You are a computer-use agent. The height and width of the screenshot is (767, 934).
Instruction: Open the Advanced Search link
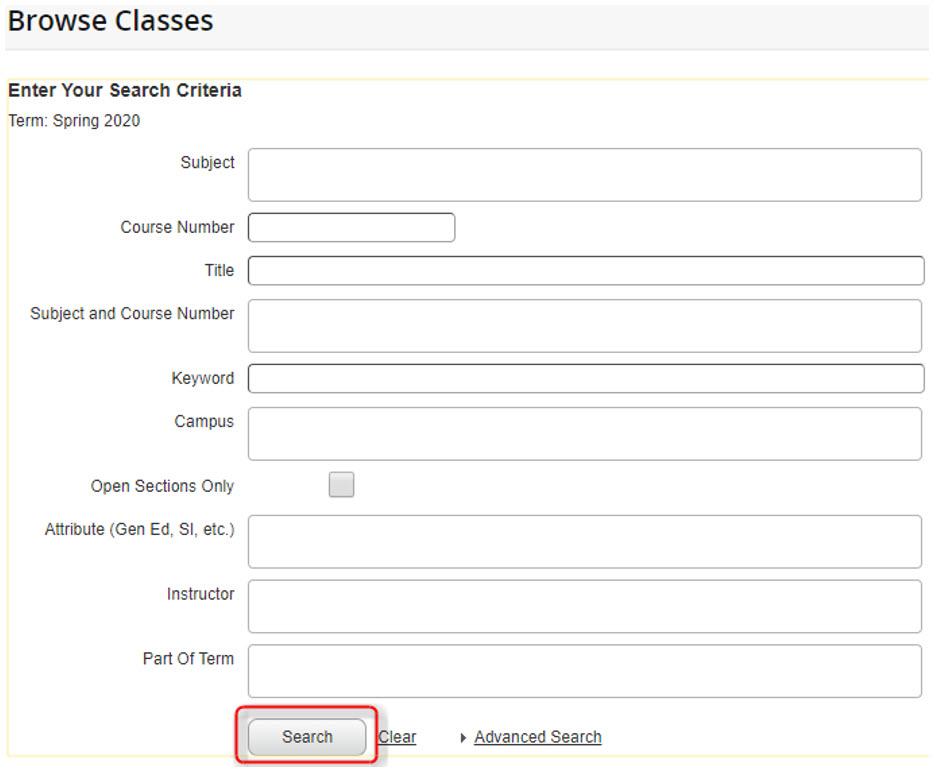(537, 737)
